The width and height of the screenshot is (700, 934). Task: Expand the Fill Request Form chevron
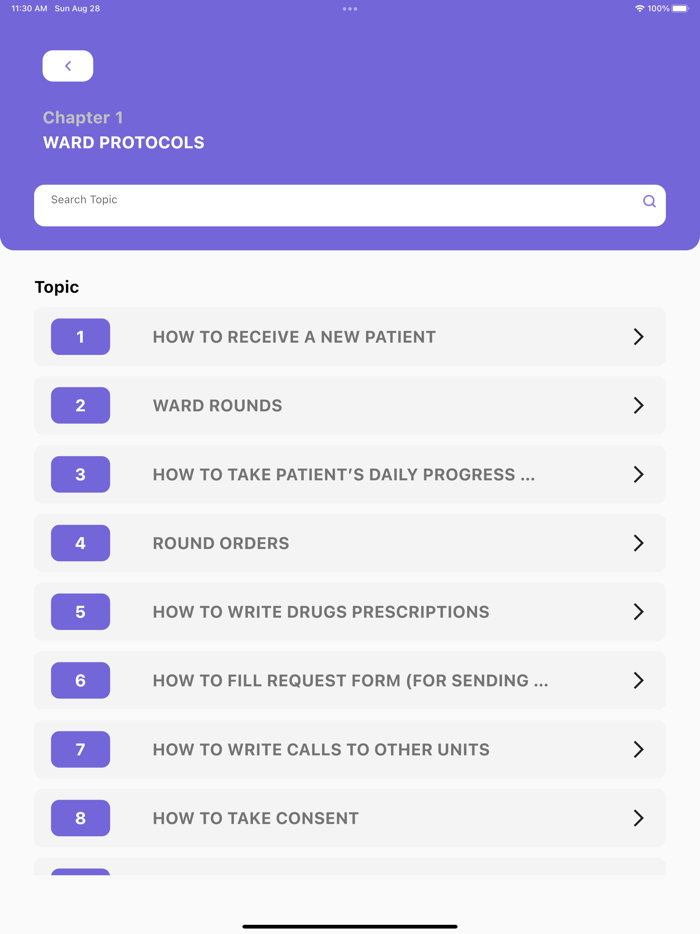tap(638, 681)
